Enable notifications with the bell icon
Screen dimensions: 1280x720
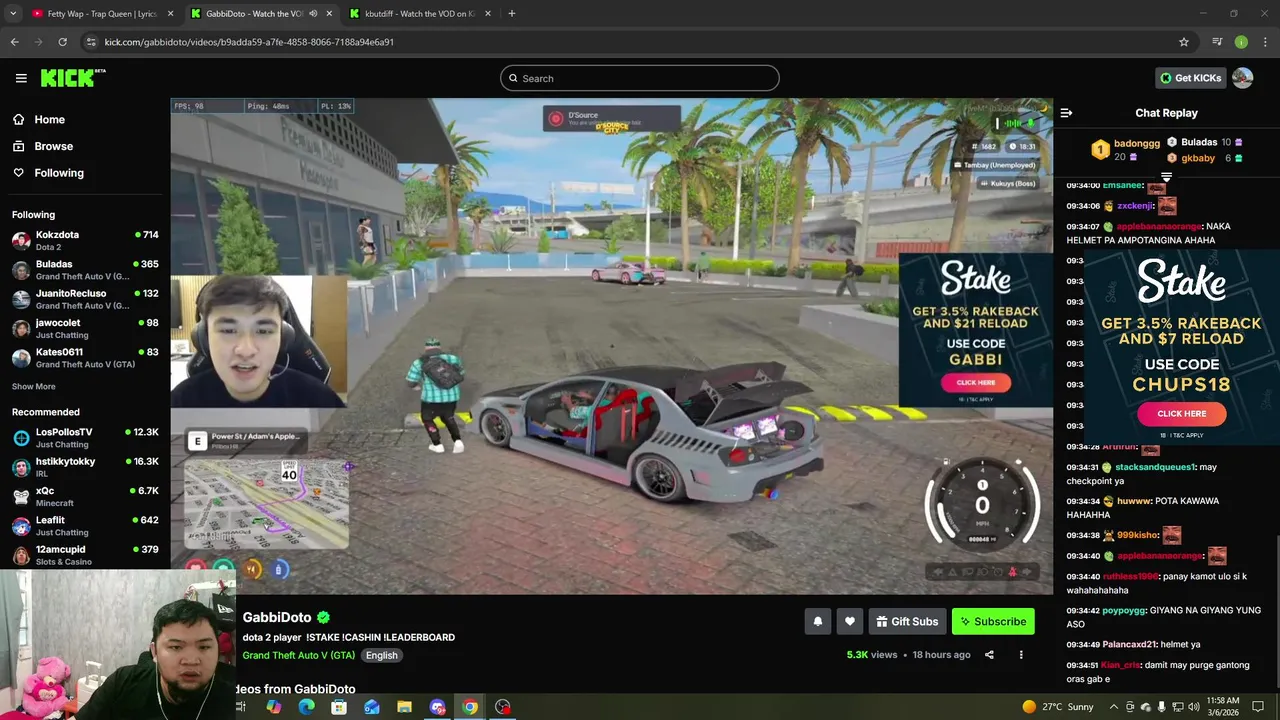[818, 621]
